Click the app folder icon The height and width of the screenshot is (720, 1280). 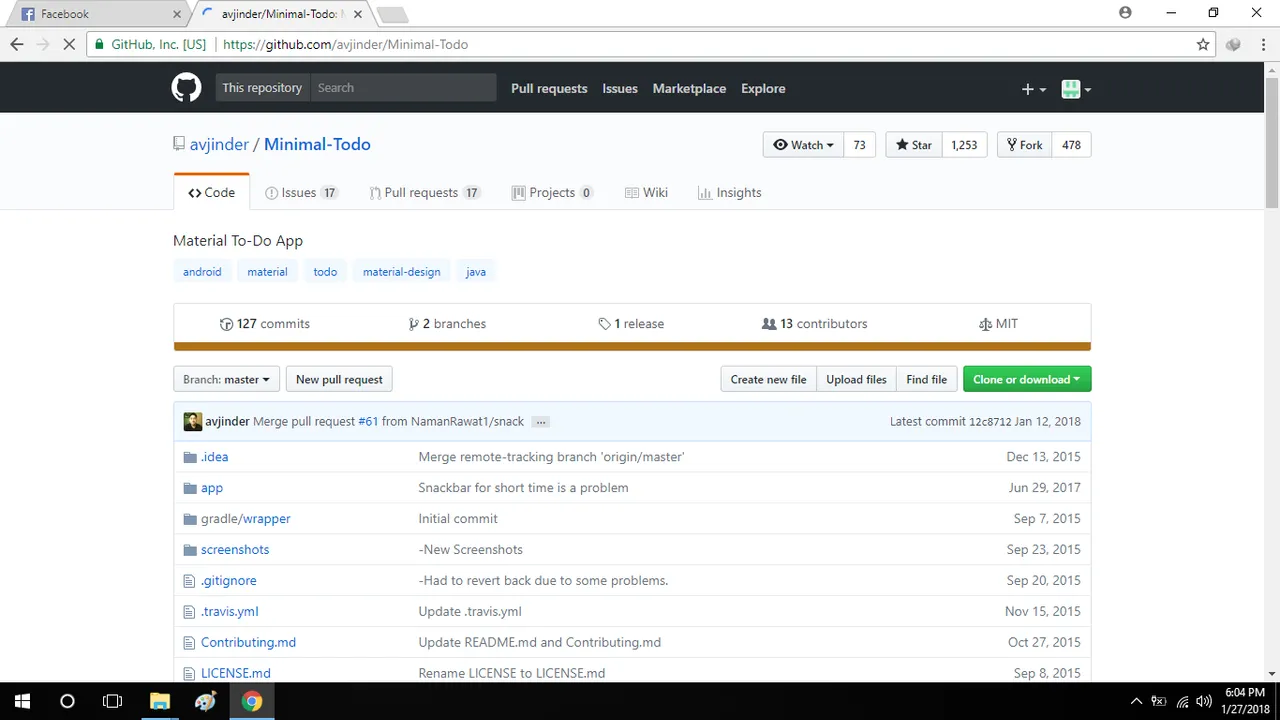190,488
